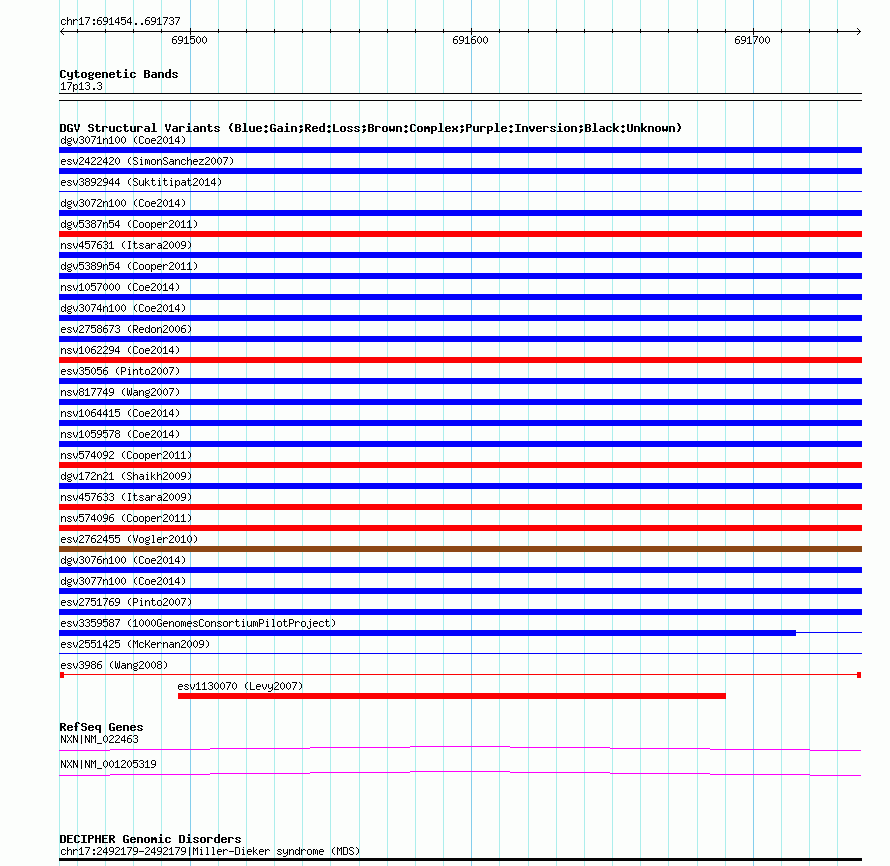Click the brown esv2762455 (Vogler2010) complex bar
The height and width of the screenshot is (866, 890).
460,549
